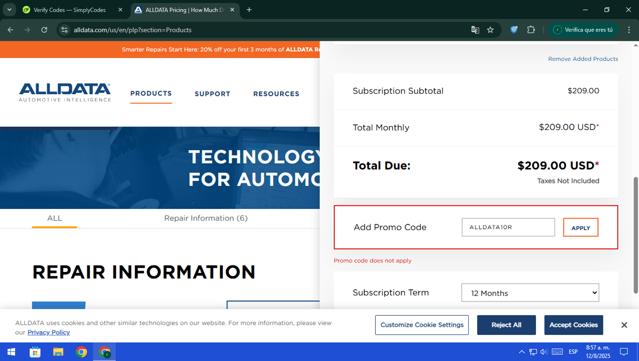Close the Verify Codes SimplyCodes tab

coord(120,10)
